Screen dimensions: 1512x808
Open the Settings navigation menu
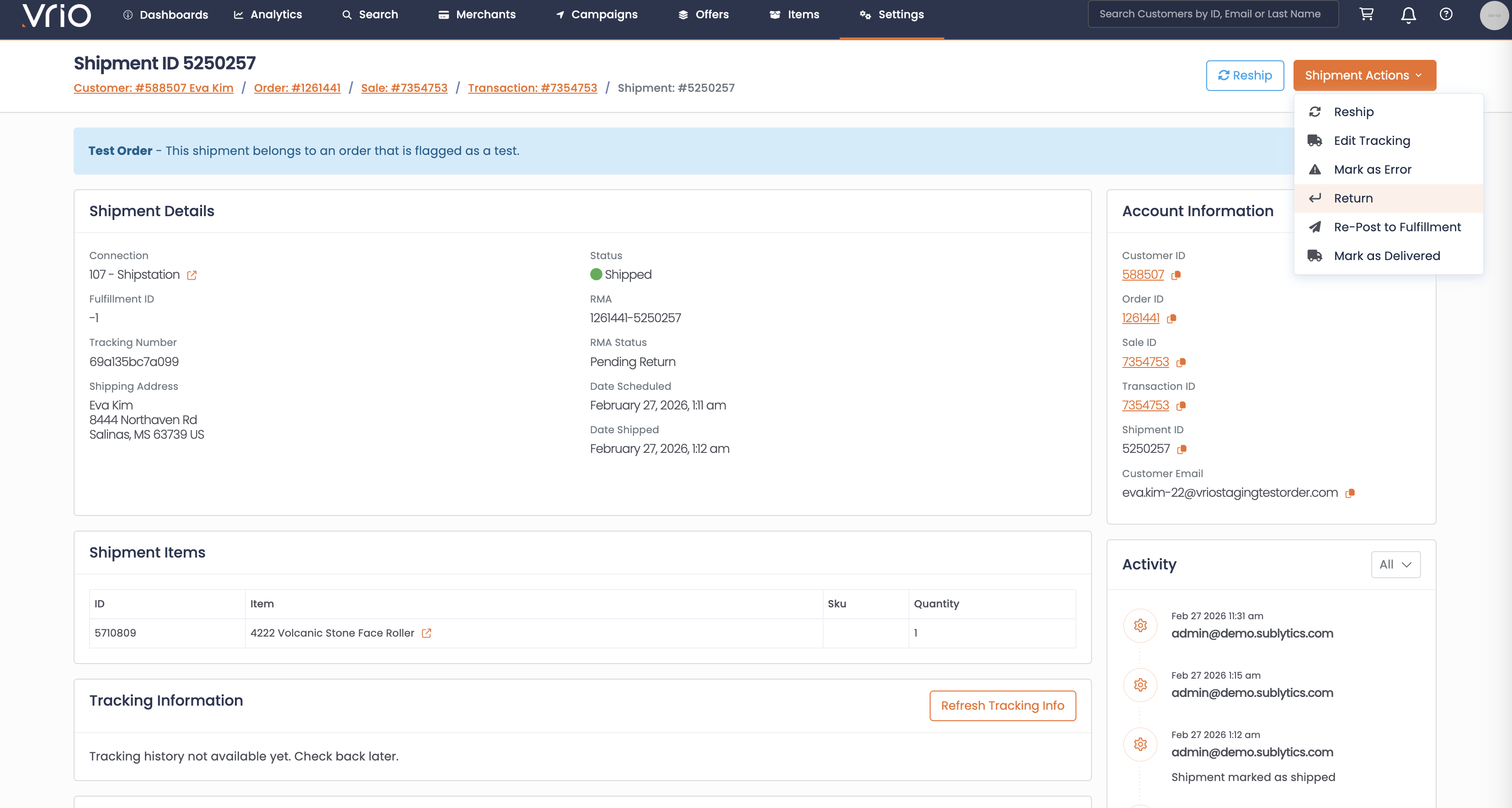tap(892, 15)
